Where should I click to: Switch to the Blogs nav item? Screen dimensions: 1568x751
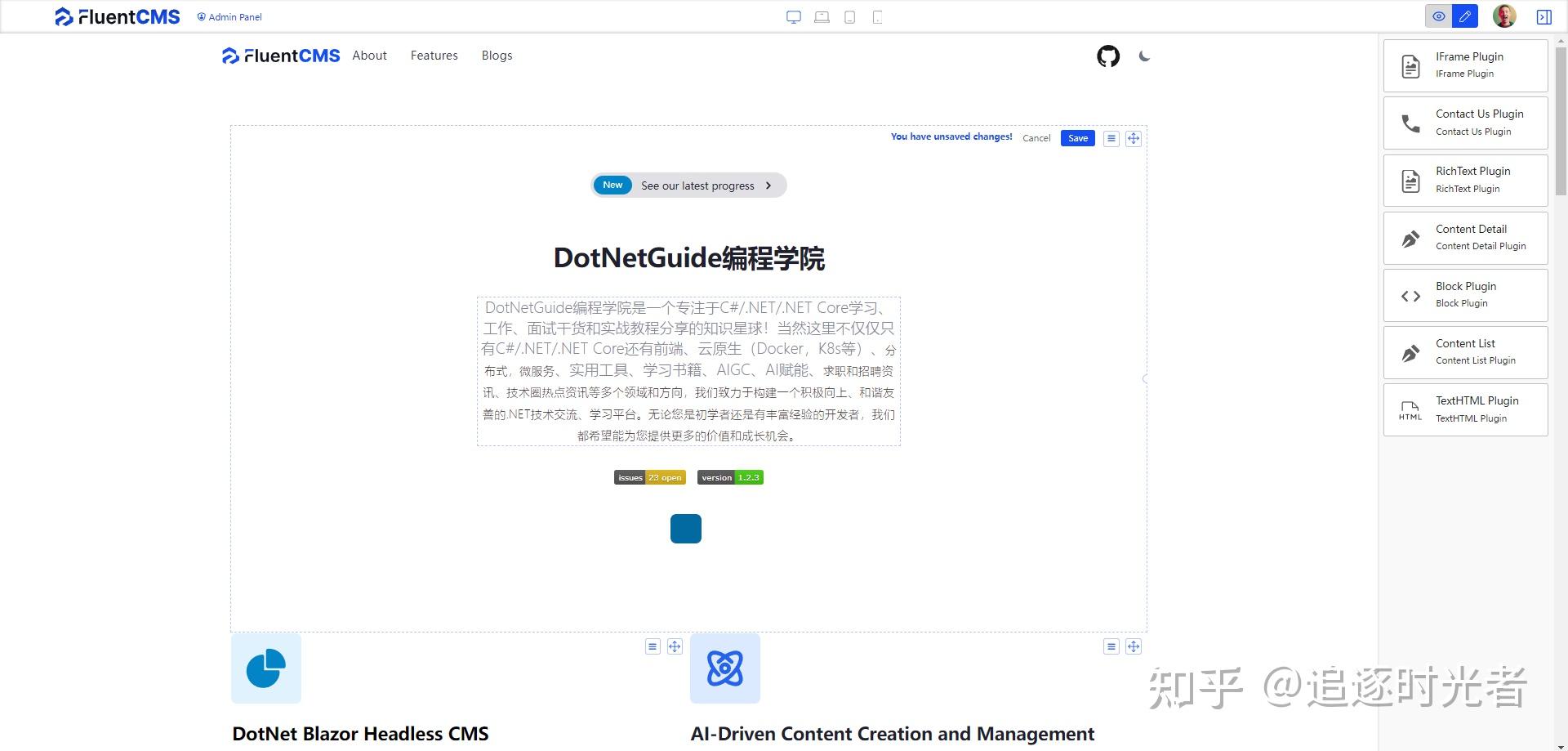pos(497,55)
